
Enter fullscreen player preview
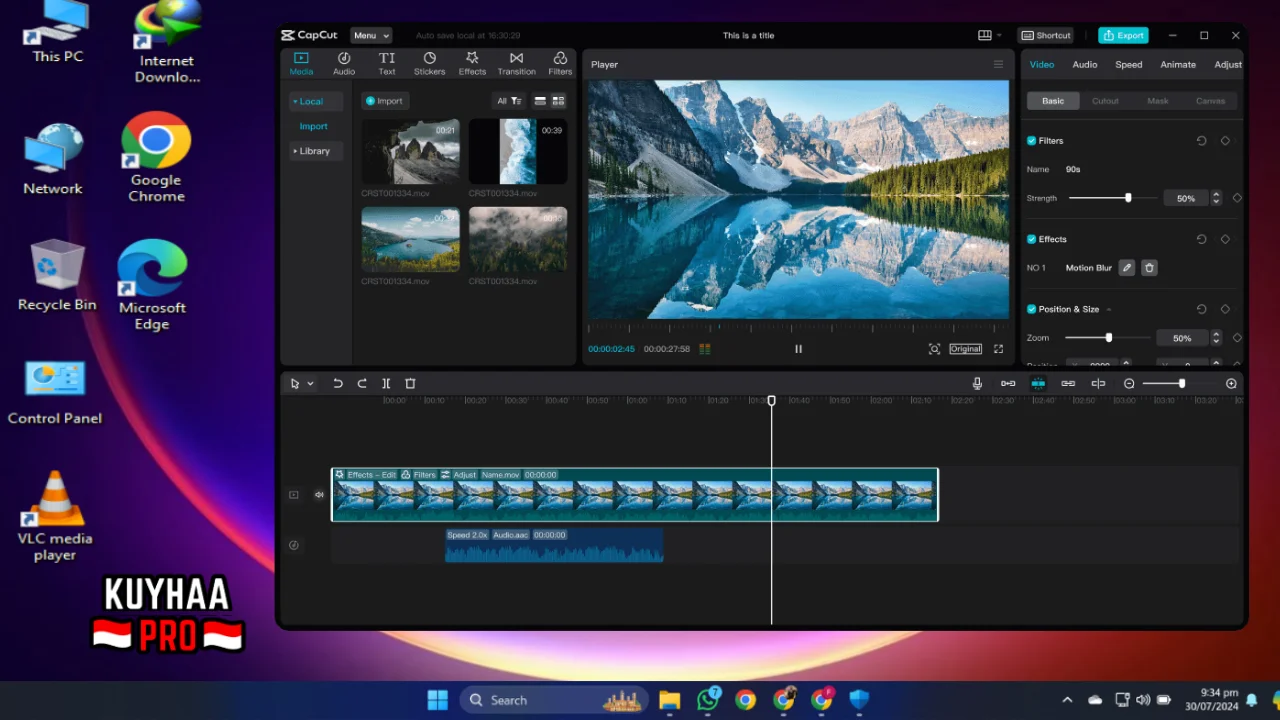click(998, 349)
